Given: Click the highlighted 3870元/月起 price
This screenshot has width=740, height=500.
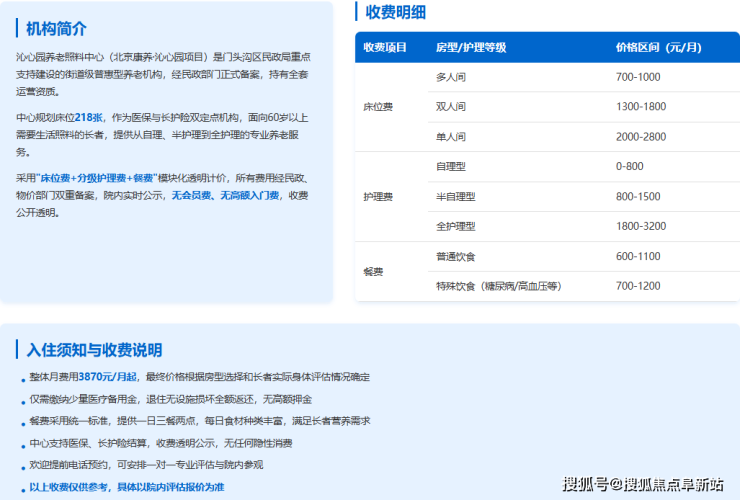Looking at the screenshot, I should tap(107, 377).
